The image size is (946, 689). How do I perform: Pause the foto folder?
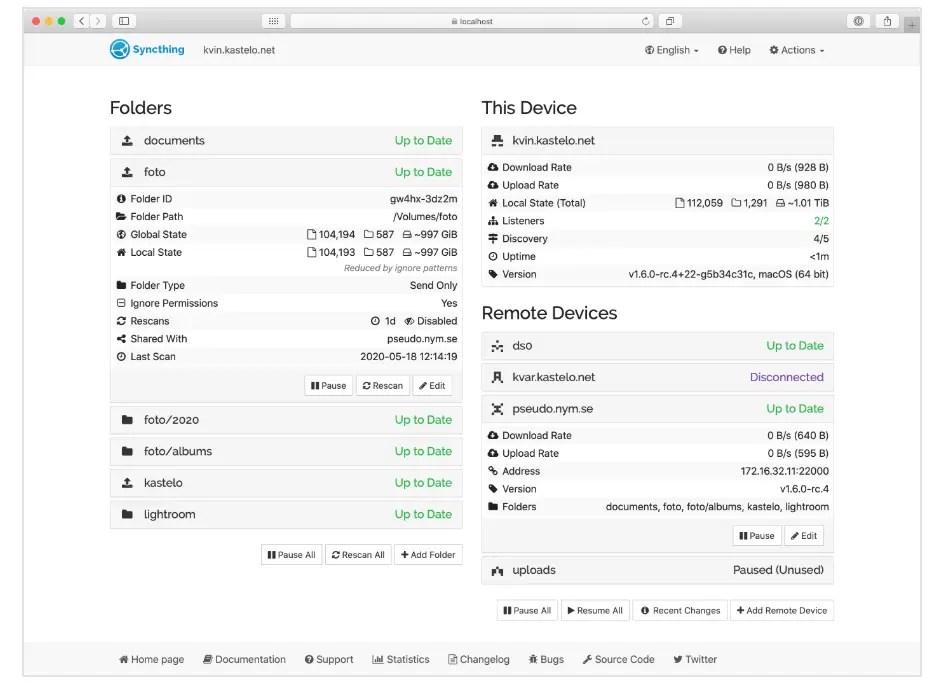coord(329,386)
